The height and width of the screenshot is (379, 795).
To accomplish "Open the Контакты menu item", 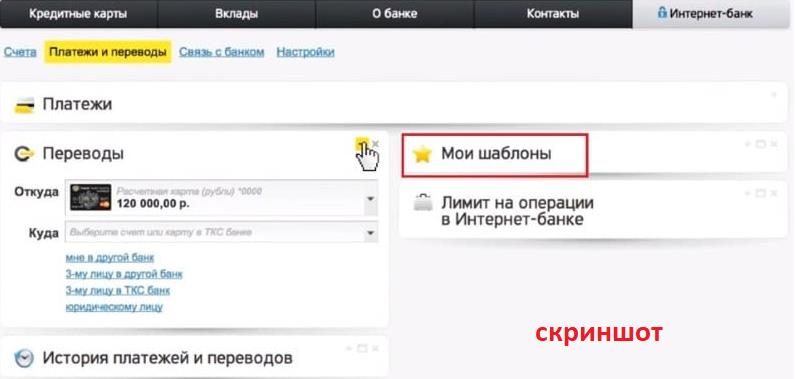I will pos(553,14).
